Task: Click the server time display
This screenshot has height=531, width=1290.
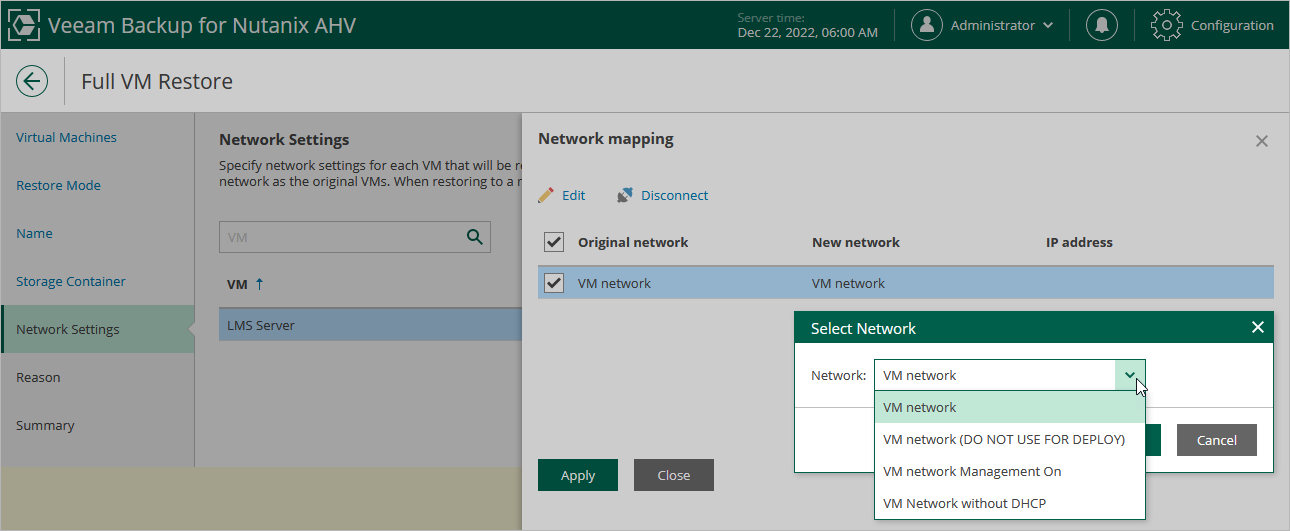Action: [x=808, y=25]
